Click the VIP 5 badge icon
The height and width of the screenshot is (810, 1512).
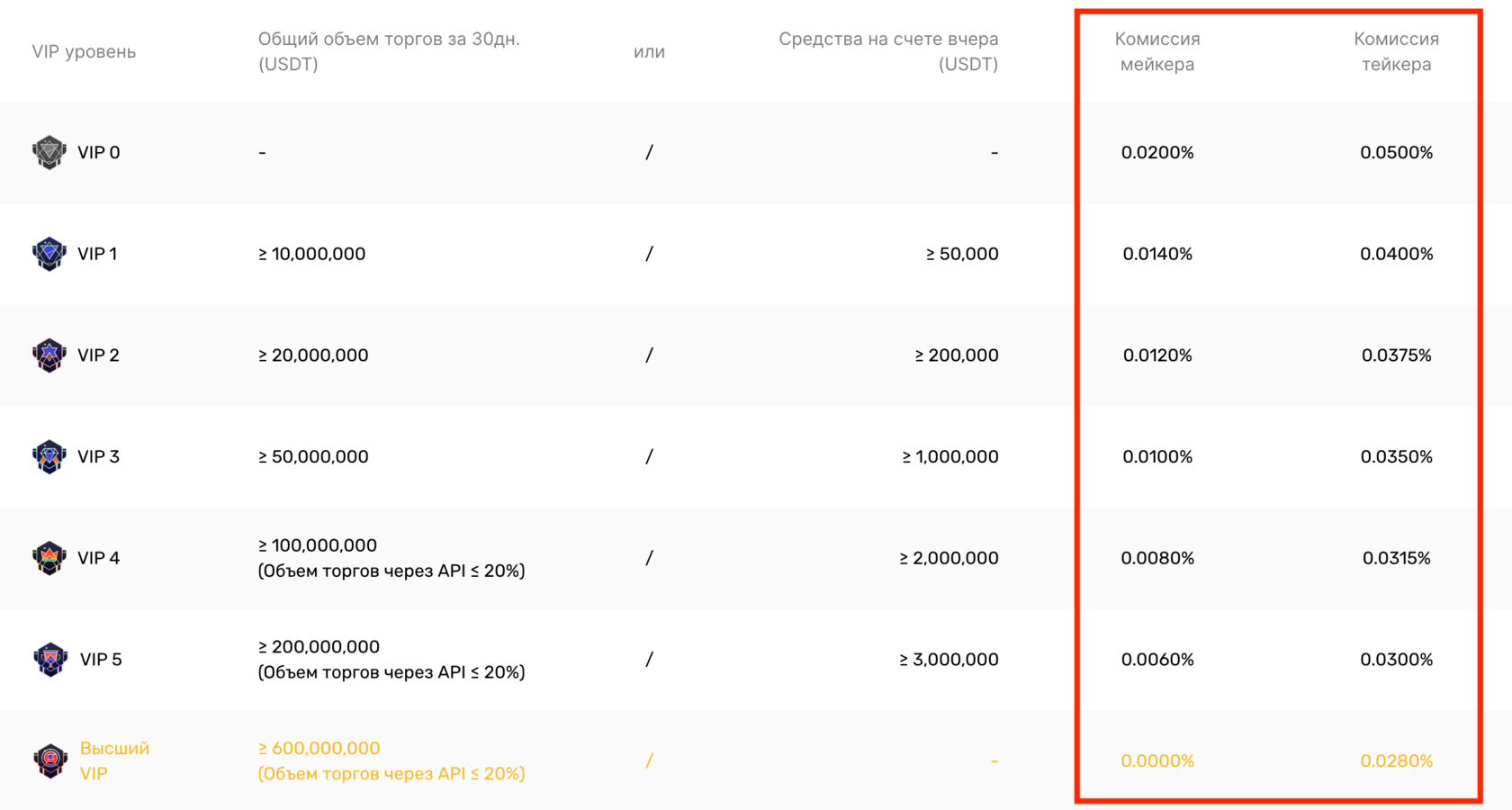point(50,660)
